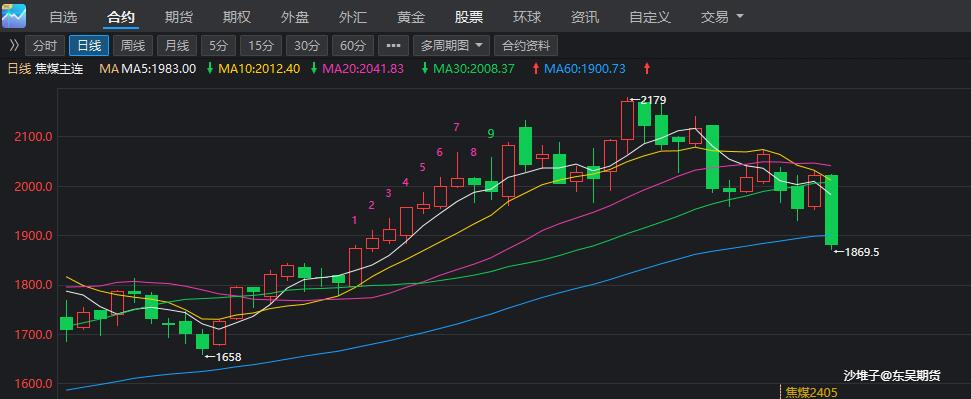Click the red up arrow after MA60
971x399 pixels.
tap(647, 69)
